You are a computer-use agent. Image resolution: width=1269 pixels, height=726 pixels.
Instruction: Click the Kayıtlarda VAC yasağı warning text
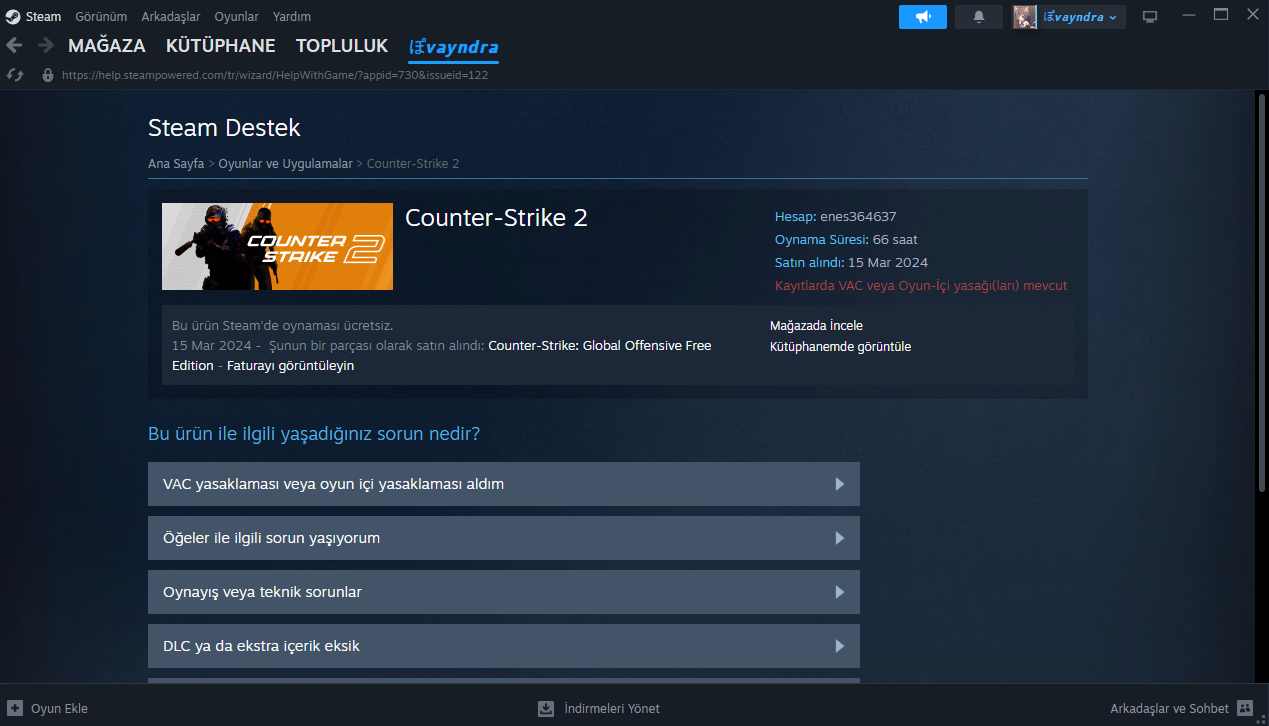click(921, 285)
